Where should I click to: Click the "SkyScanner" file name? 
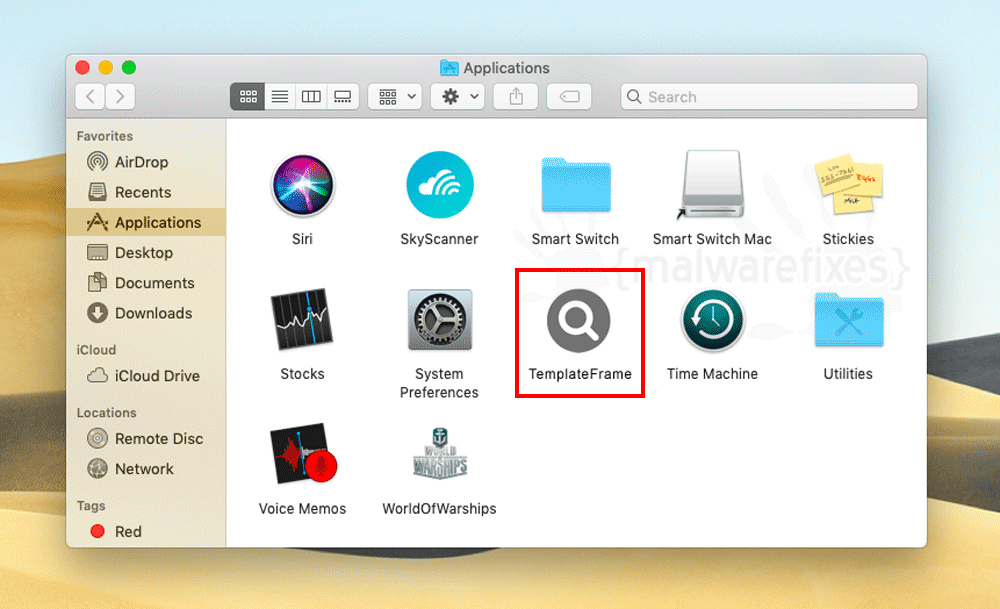pyautogui.click(x=439, y=239)
